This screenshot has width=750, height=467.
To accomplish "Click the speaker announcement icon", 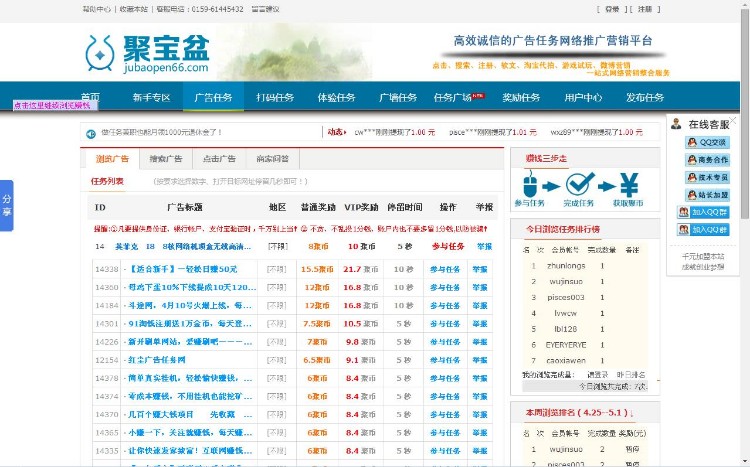I will [91, 134].
